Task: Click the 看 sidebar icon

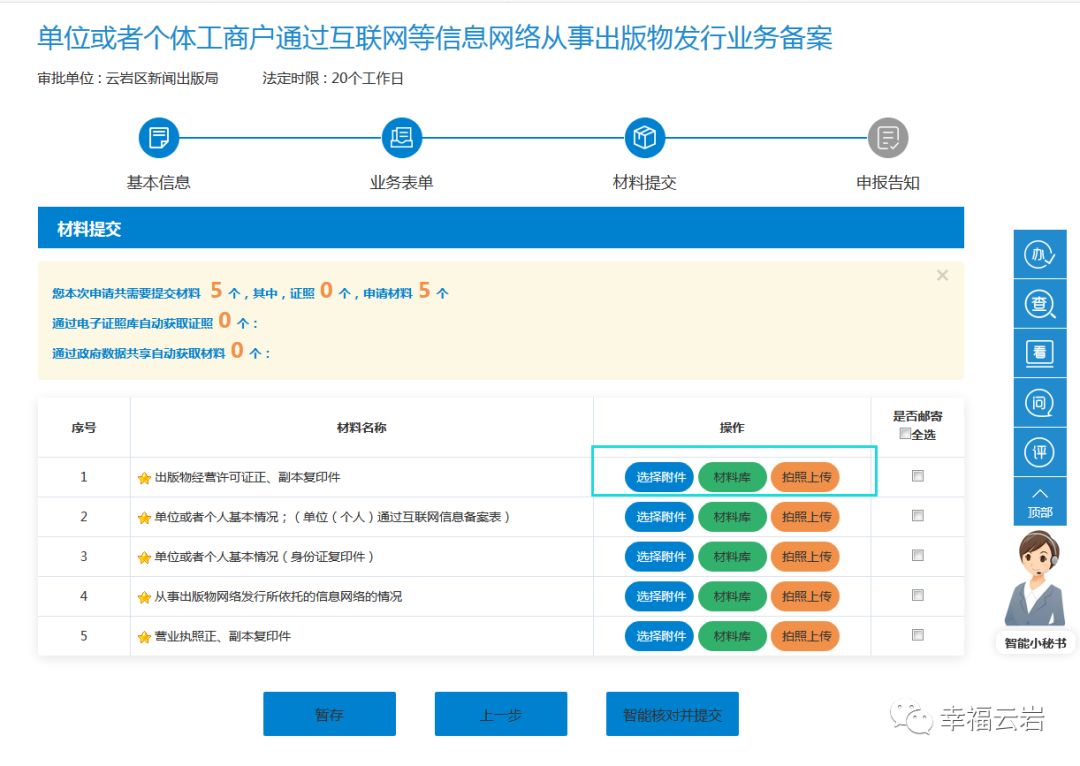Action: click(1040, 353)
